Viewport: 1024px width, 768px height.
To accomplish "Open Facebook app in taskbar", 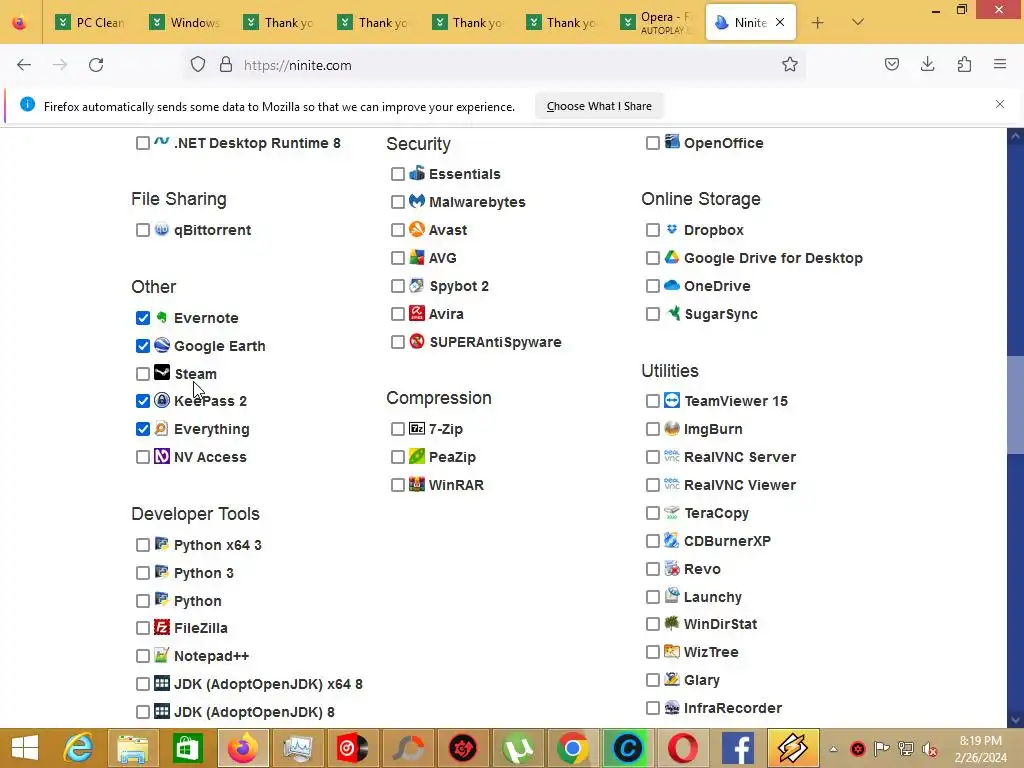I will (737, 748).
